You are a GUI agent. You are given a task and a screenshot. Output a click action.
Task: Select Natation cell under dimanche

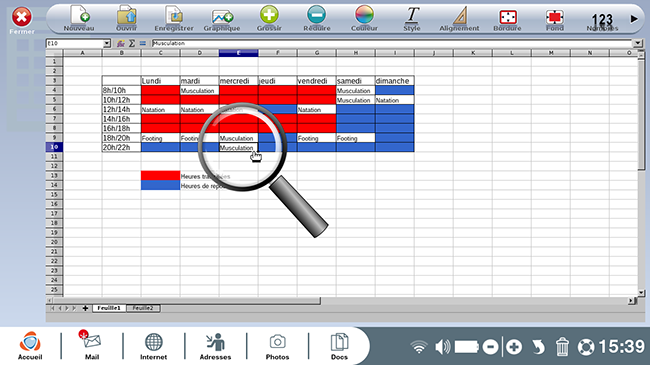(x=394, y=100)
